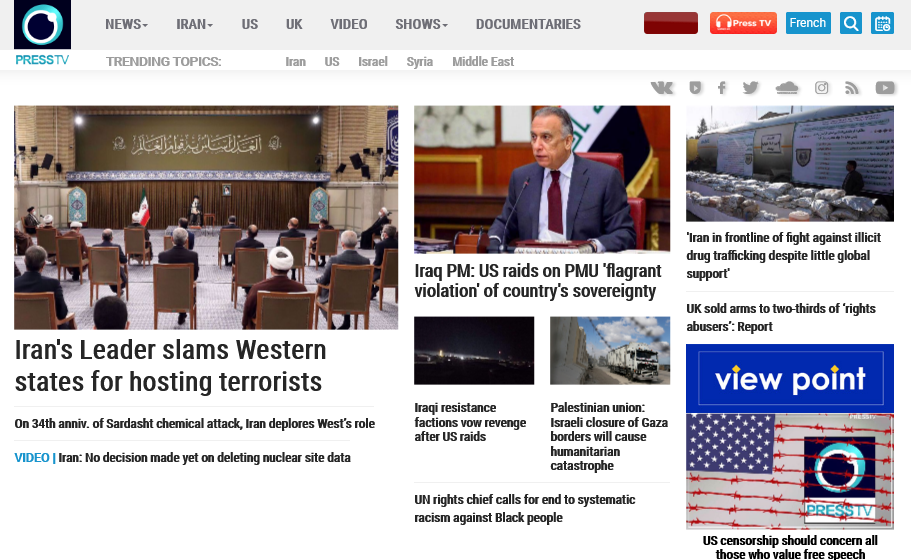911x560 pixels.
Task: Go to the UK section
Action: pyautogui.click(x=294, y=24)
